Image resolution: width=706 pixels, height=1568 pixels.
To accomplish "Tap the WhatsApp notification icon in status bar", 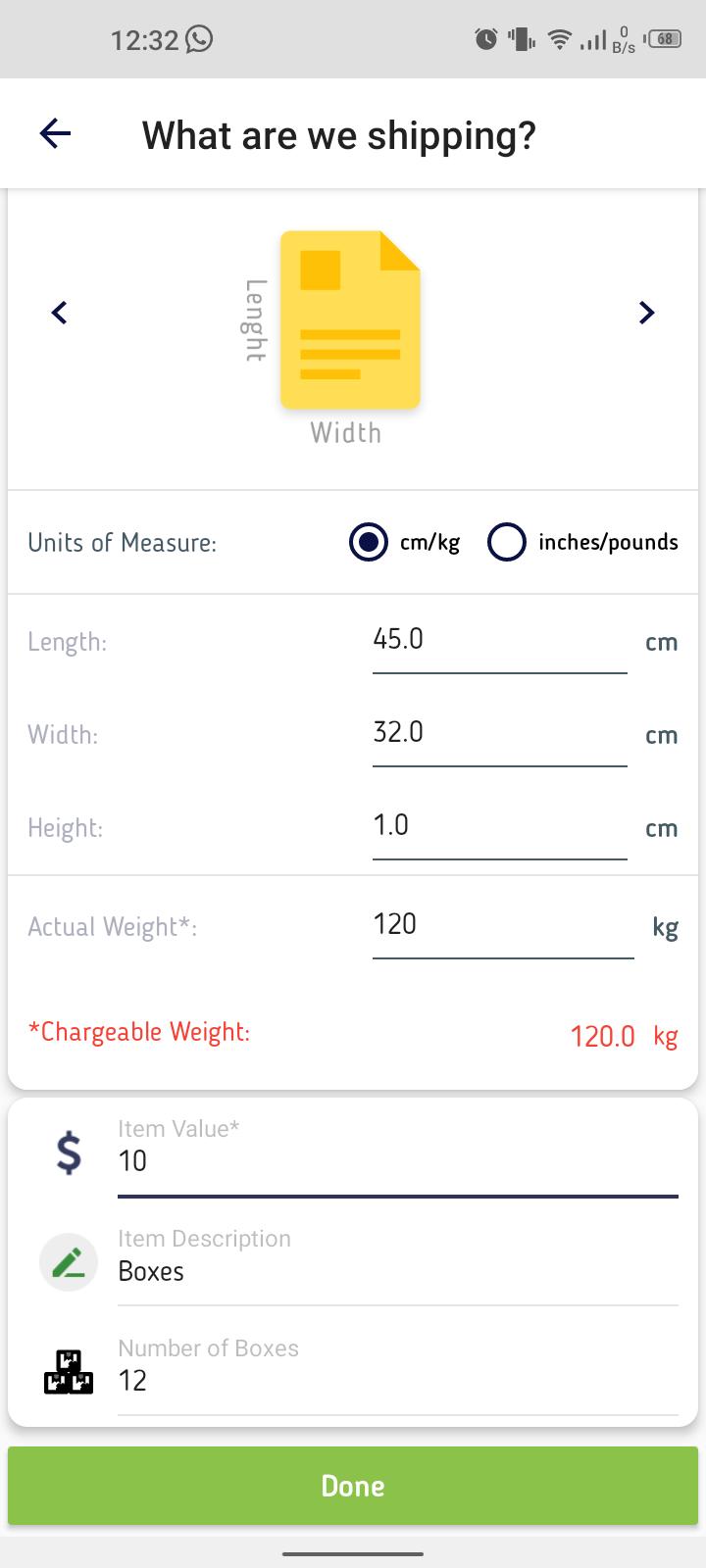I will (x=199, y=39).
